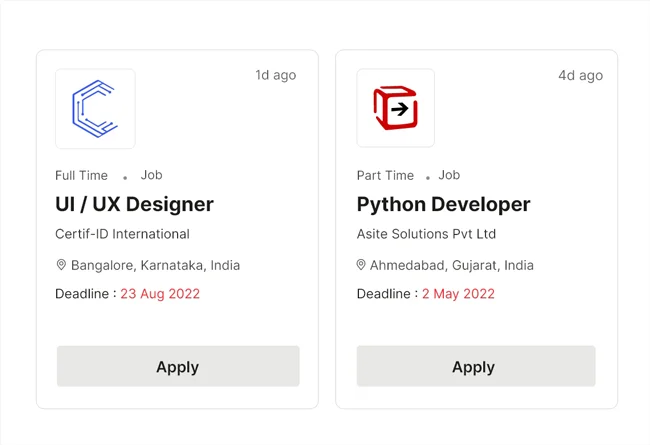Click the location pin beside Bangalore
Screen dimensions: 650x445
[x=61, y=265]
